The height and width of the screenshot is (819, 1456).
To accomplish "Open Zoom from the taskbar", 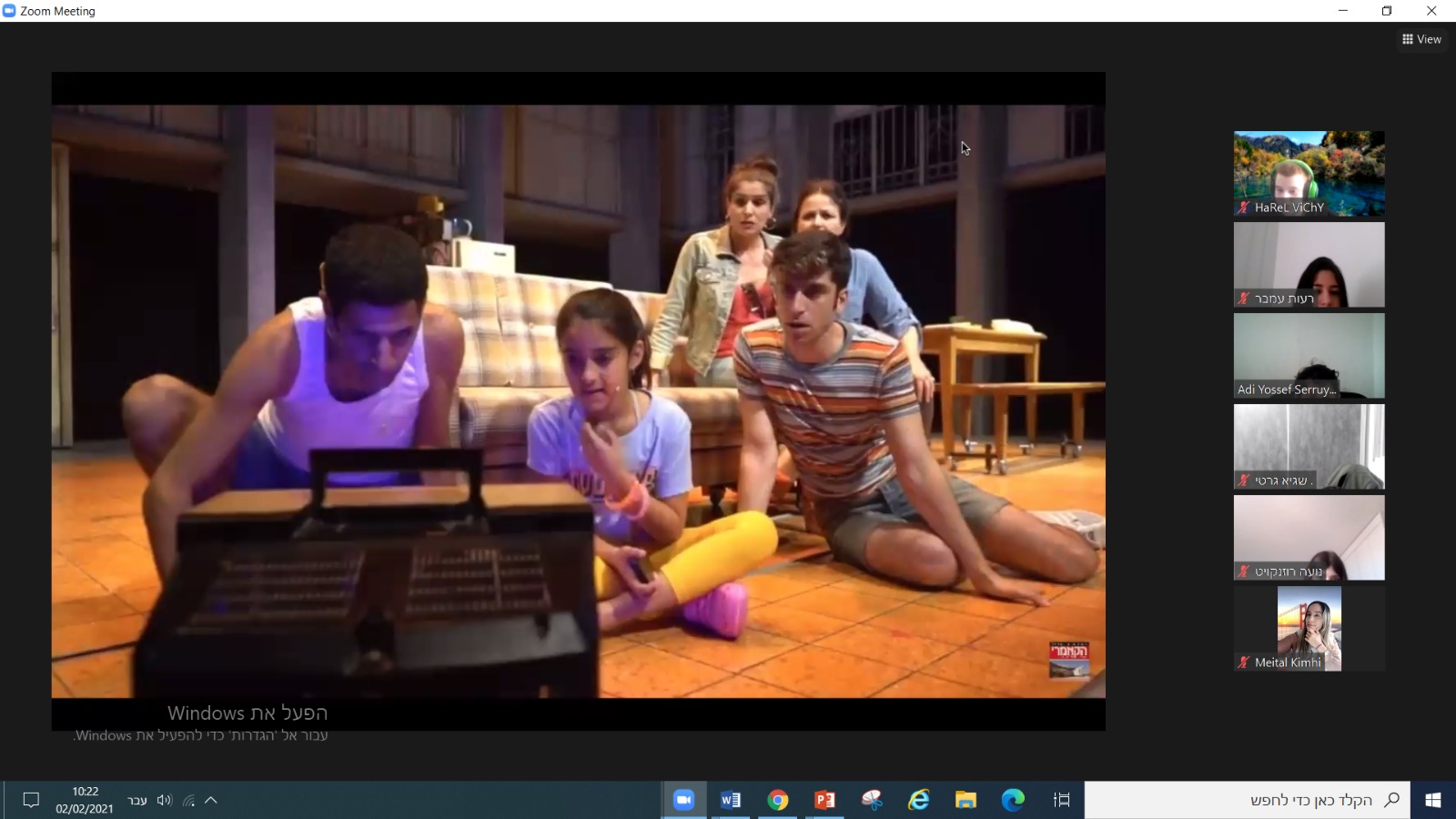I will tap(683, 800).
